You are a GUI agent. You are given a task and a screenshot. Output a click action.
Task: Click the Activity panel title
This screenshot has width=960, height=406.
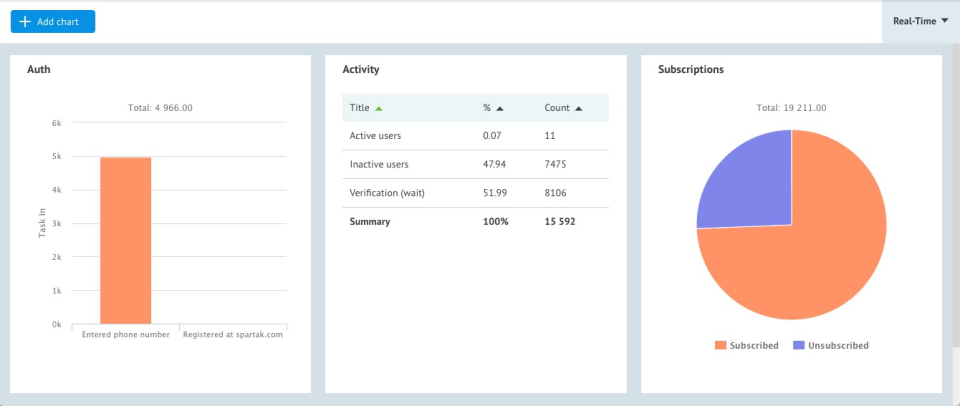click(x=360, y=70)
